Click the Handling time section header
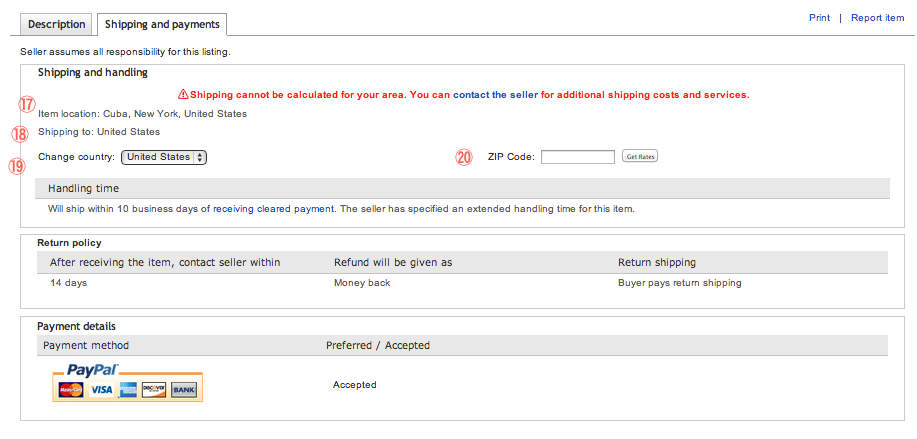The image size is (917, 439). click(84, 188)
